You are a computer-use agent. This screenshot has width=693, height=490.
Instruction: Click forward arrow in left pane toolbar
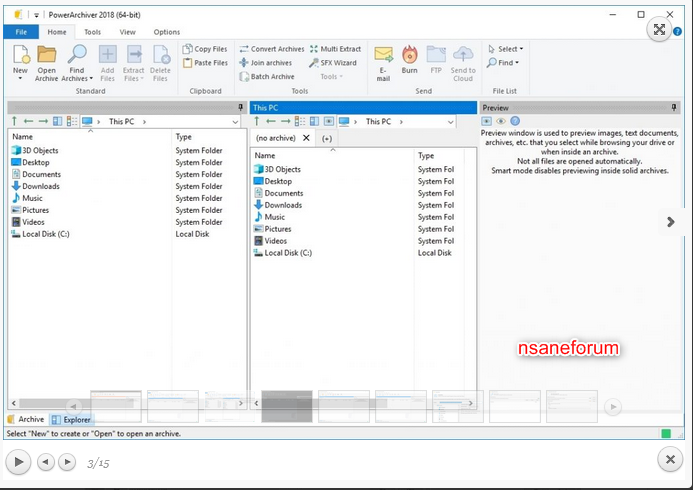43,121
